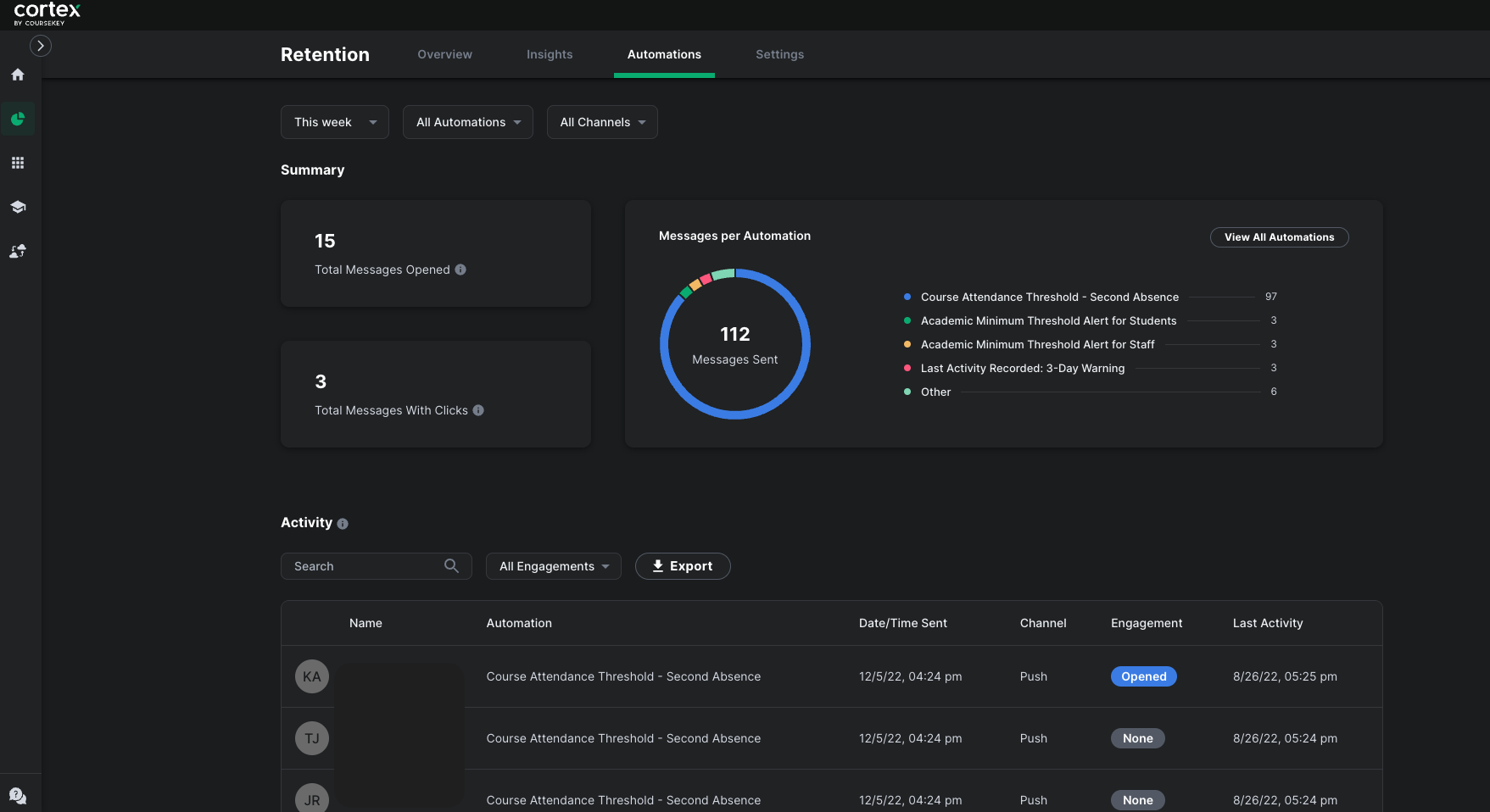Select the Retention pie chart sidebar icon
This screenshot has width=1490, height=812.
click(x=18, y=119)
